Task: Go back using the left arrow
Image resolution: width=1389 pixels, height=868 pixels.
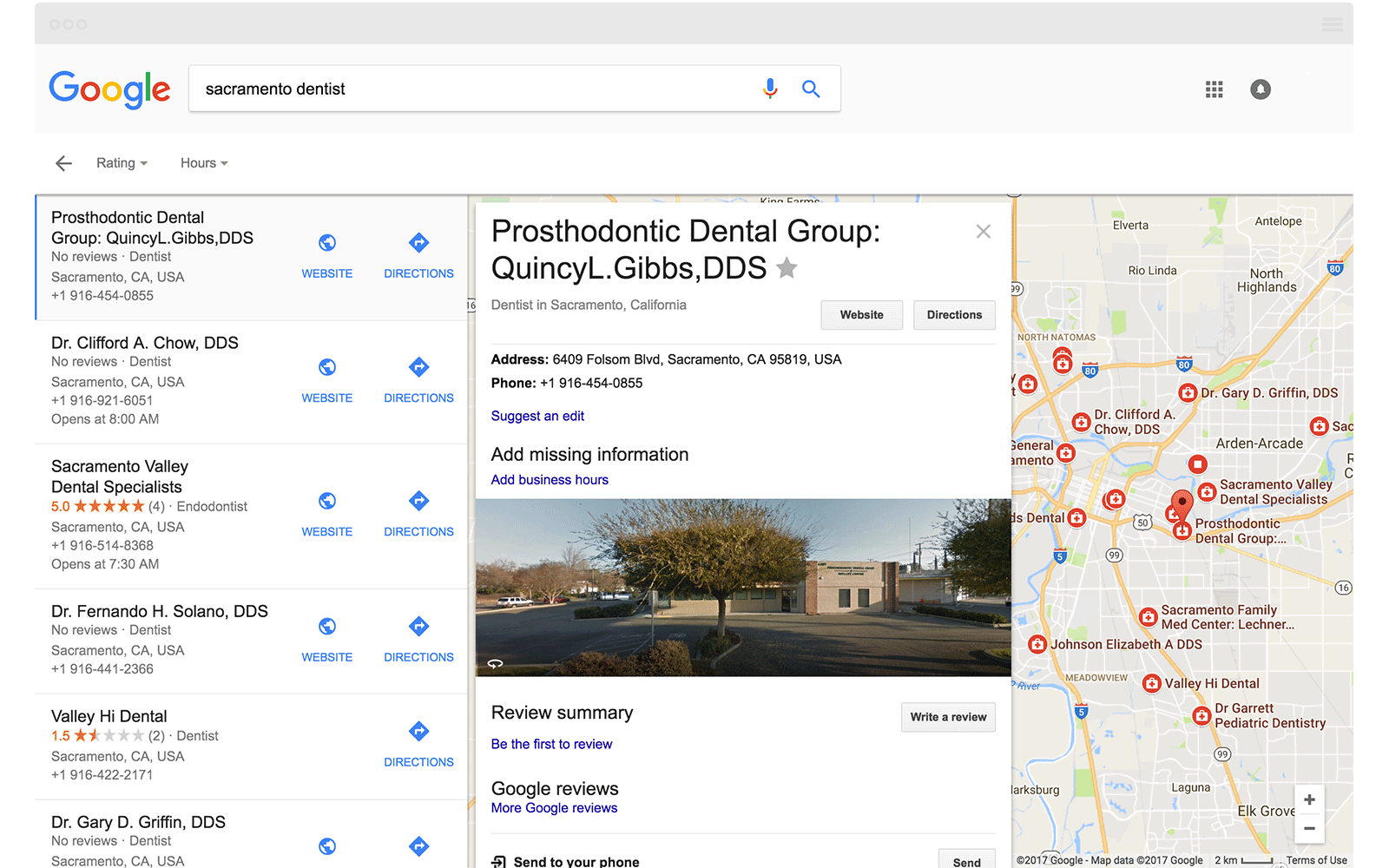Action: [63, 163]
